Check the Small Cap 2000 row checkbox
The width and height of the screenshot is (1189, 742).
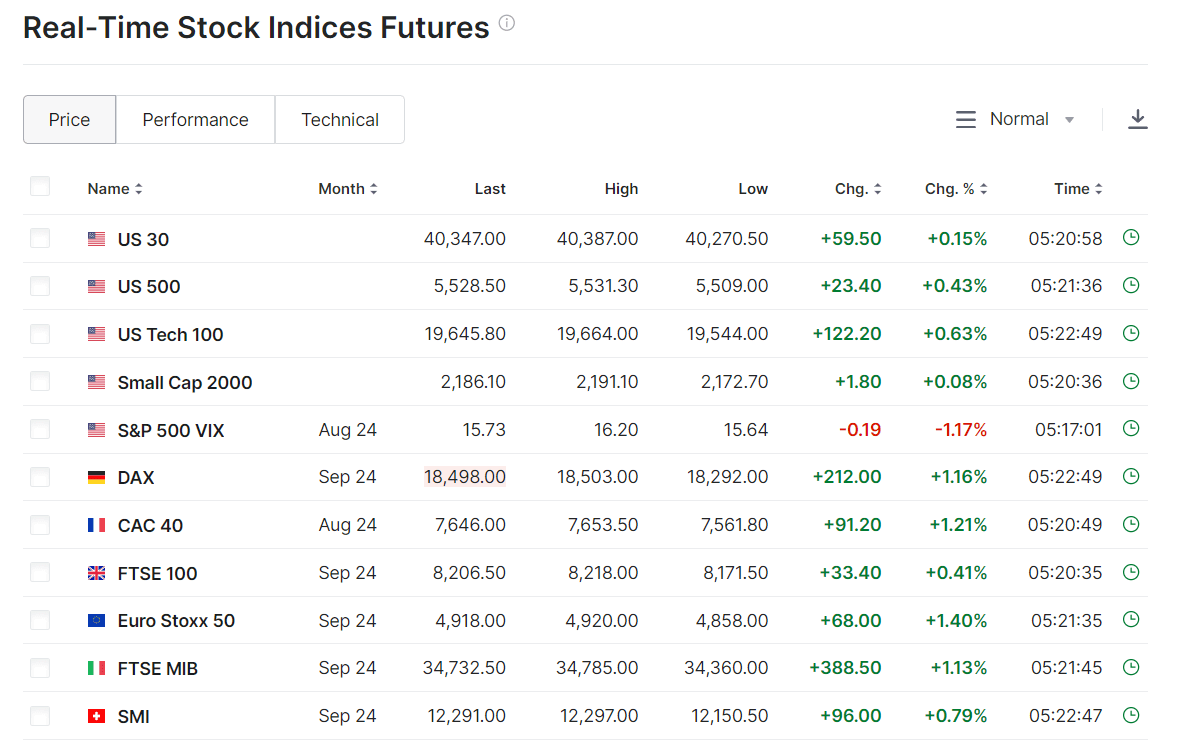tap(40, 381)
